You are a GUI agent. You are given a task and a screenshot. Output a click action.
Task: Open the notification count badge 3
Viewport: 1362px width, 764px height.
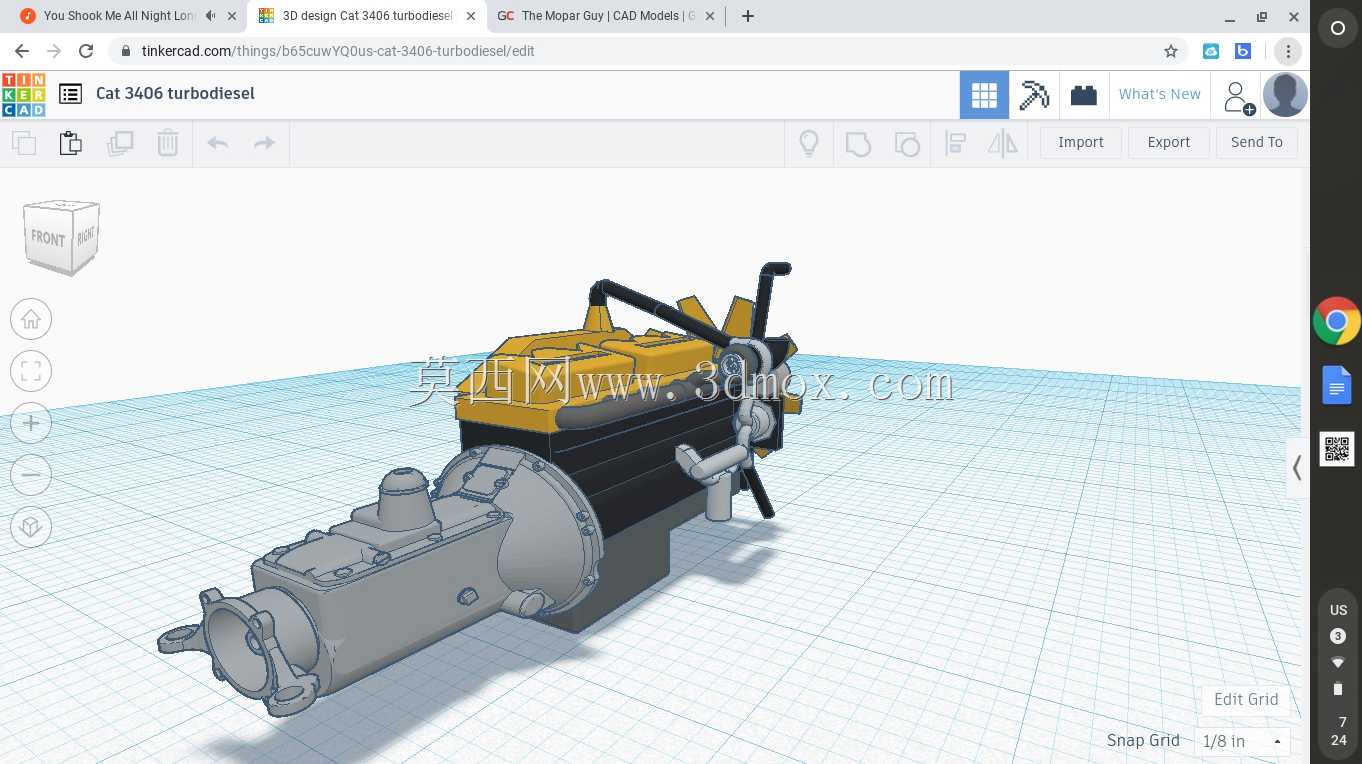pos(1338,636)
